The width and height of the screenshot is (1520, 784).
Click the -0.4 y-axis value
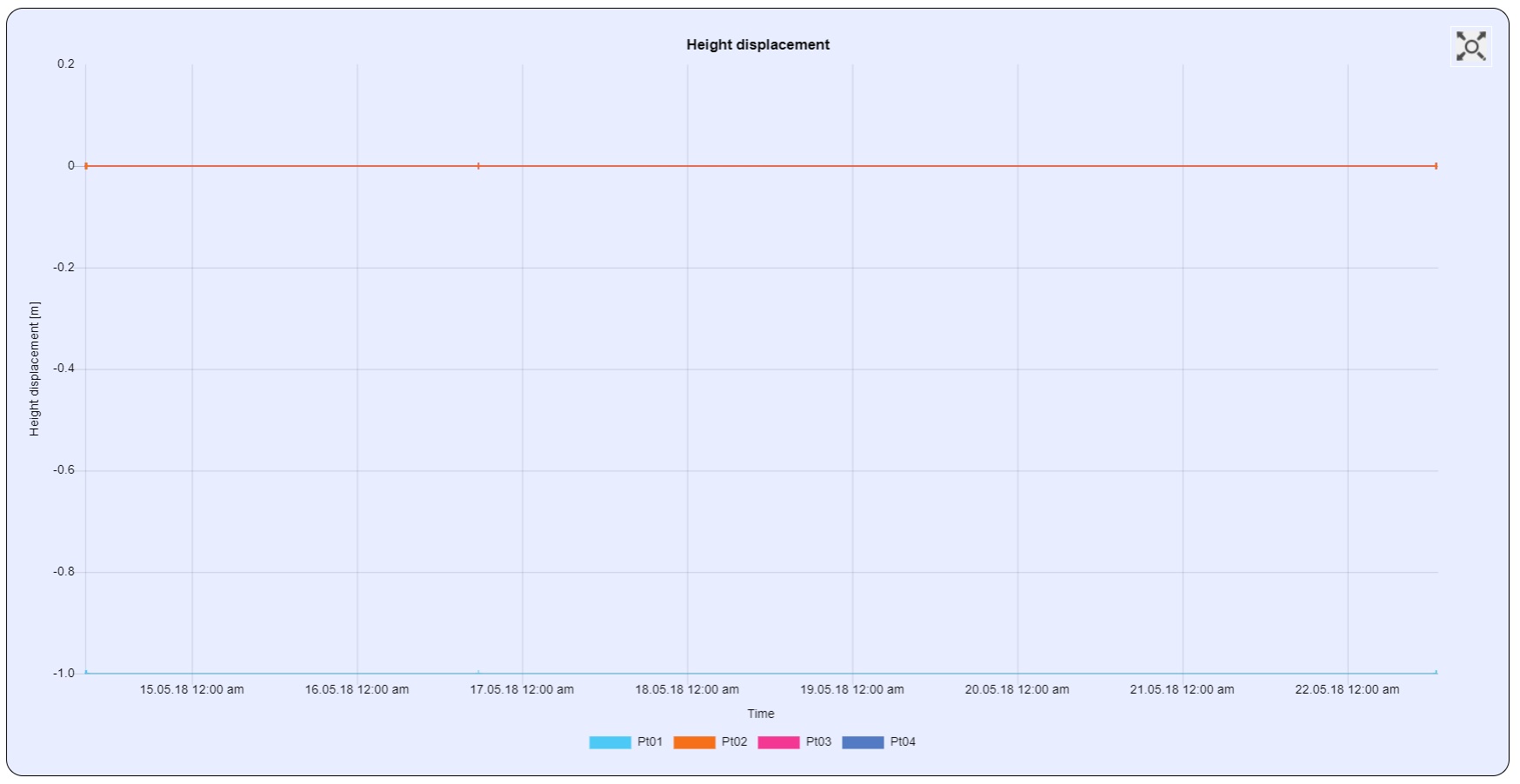click(63, 369)
